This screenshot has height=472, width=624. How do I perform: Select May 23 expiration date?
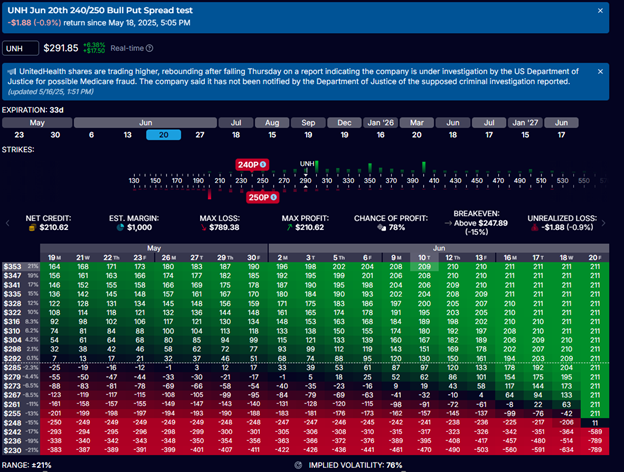point(19,135)
